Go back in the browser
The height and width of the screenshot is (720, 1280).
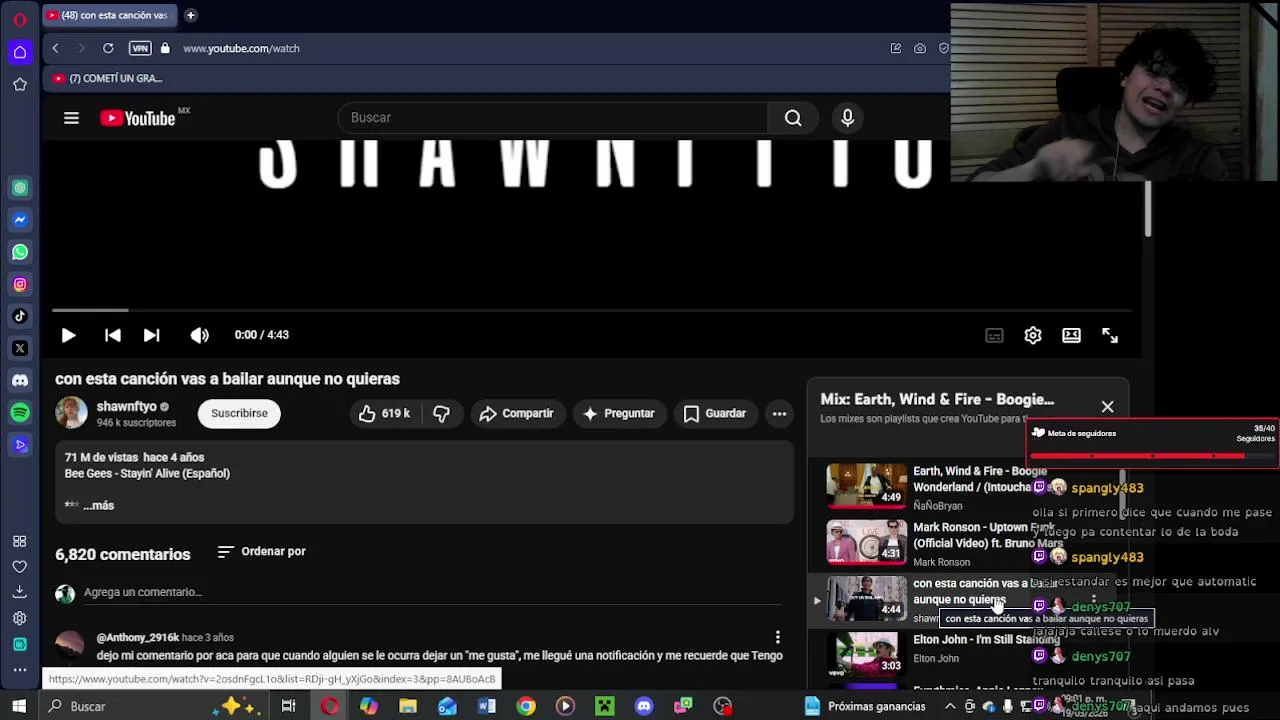(56, 48)
